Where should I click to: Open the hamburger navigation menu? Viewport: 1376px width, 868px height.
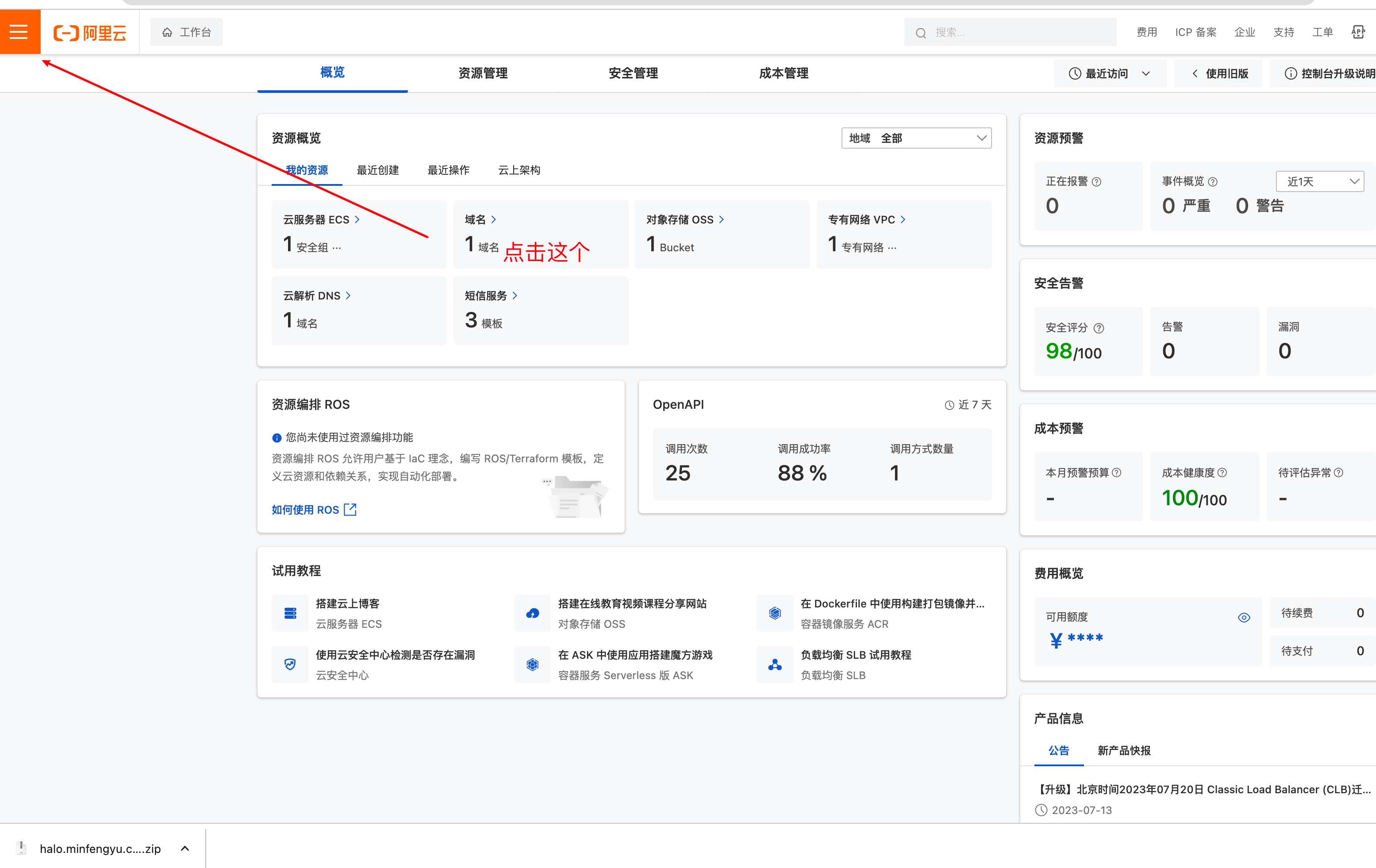(19, 32)
